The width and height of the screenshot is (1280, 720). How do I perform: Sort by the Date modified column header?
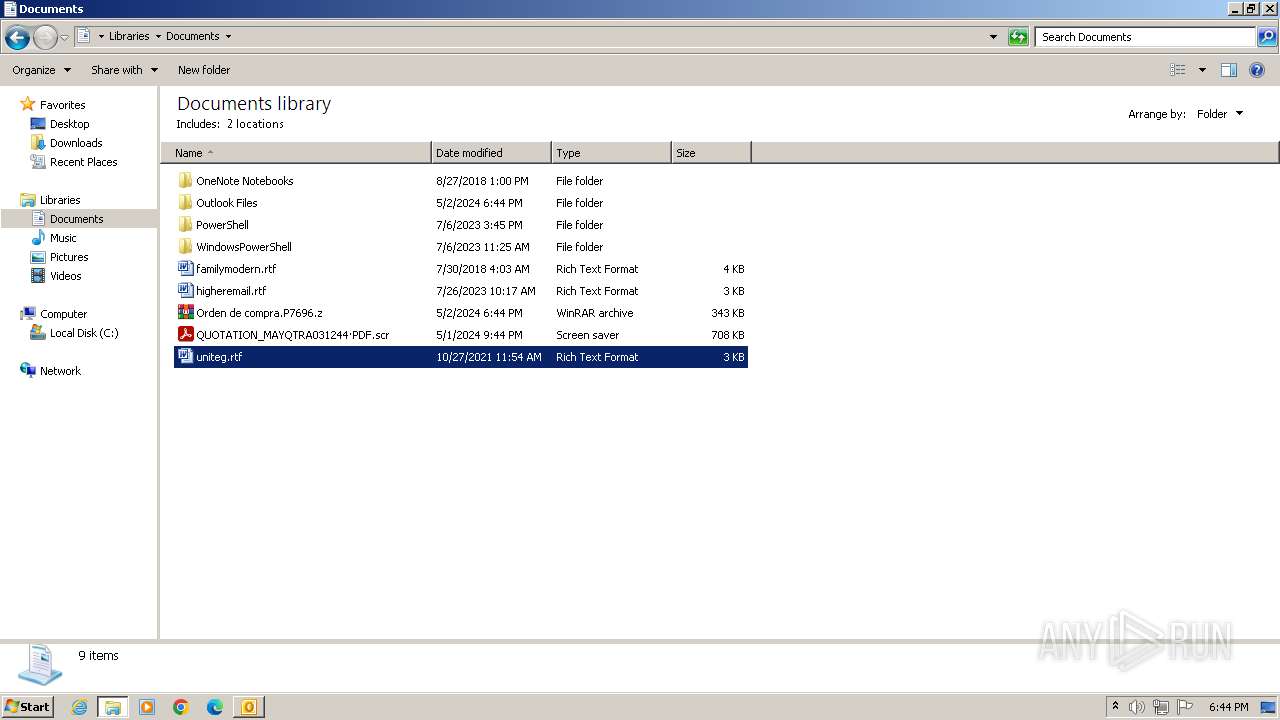pyautogui.click(x=491, y=153)
